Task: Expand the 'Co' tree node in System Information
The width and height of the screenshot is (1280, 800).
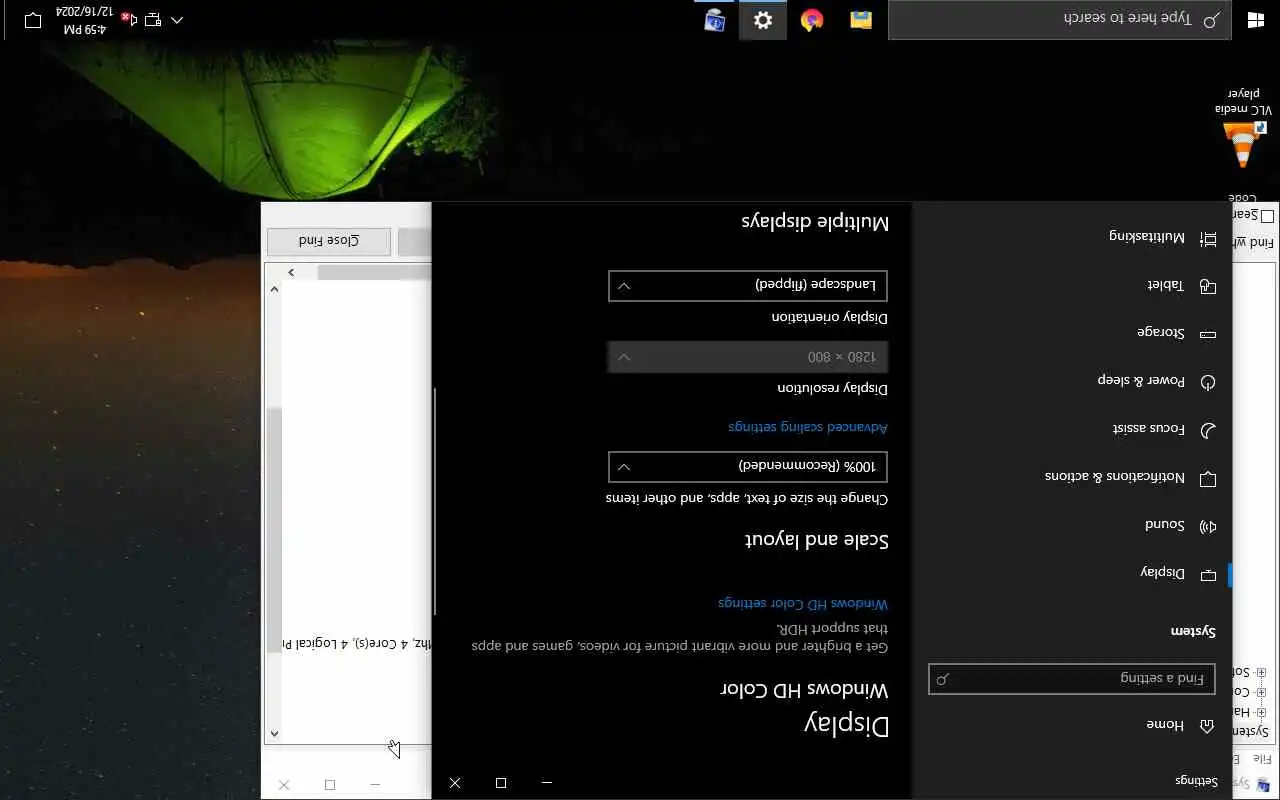Action: [x=1261, y=692]
